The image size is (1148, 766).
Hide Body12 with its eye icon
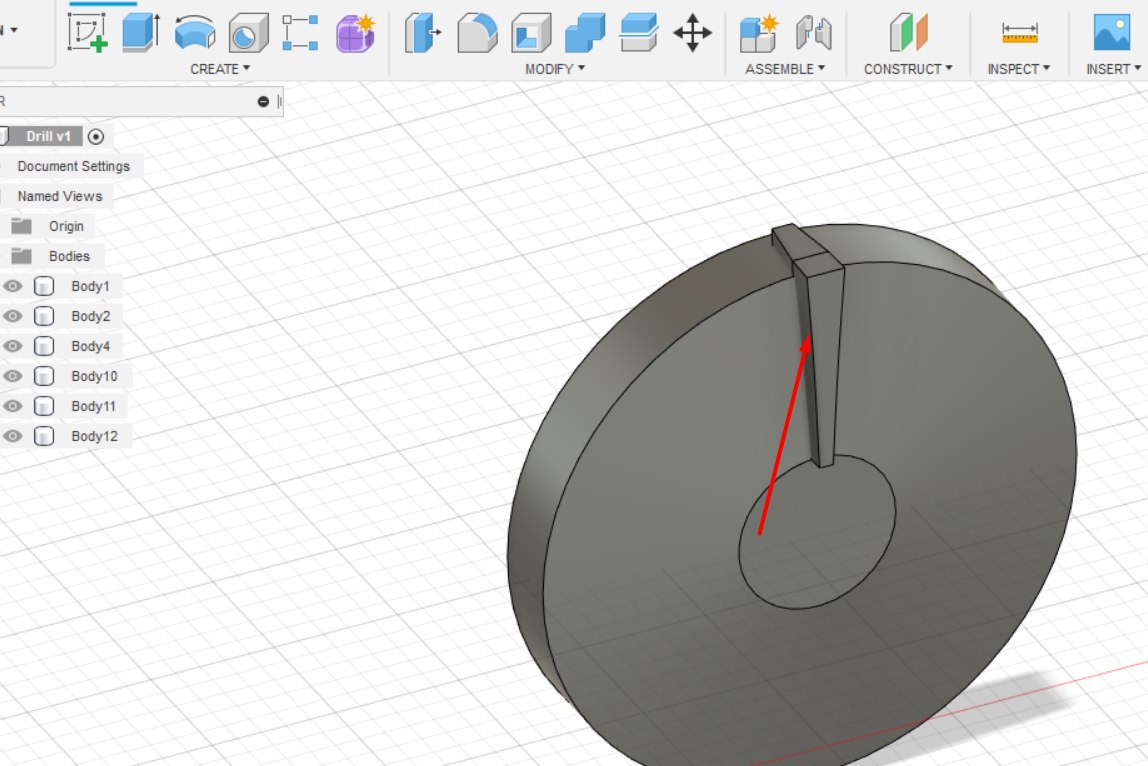[x=12, y=436]
